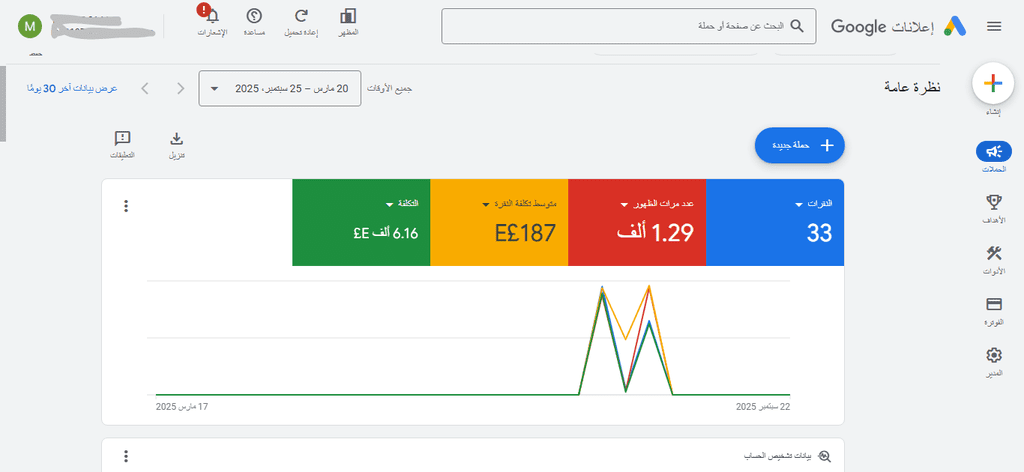The image size is (1024, 472).
Task: Open the Notifications bell icon
Action: 212,16
